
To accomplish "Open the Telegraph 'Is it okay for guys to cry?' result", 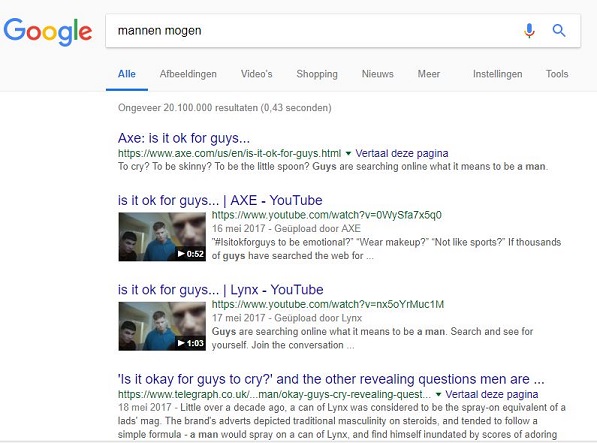I will [x=331, y=379].
